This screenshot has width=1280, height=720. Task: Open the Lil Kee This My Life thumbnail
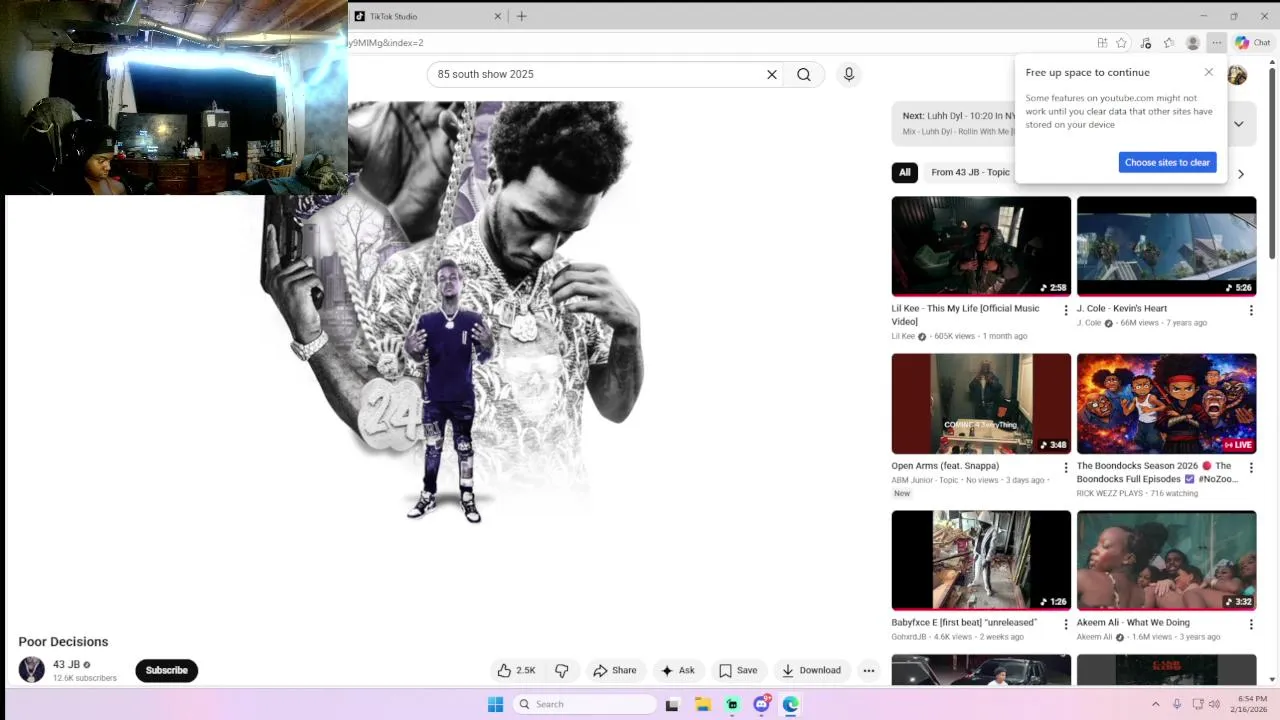981,246
